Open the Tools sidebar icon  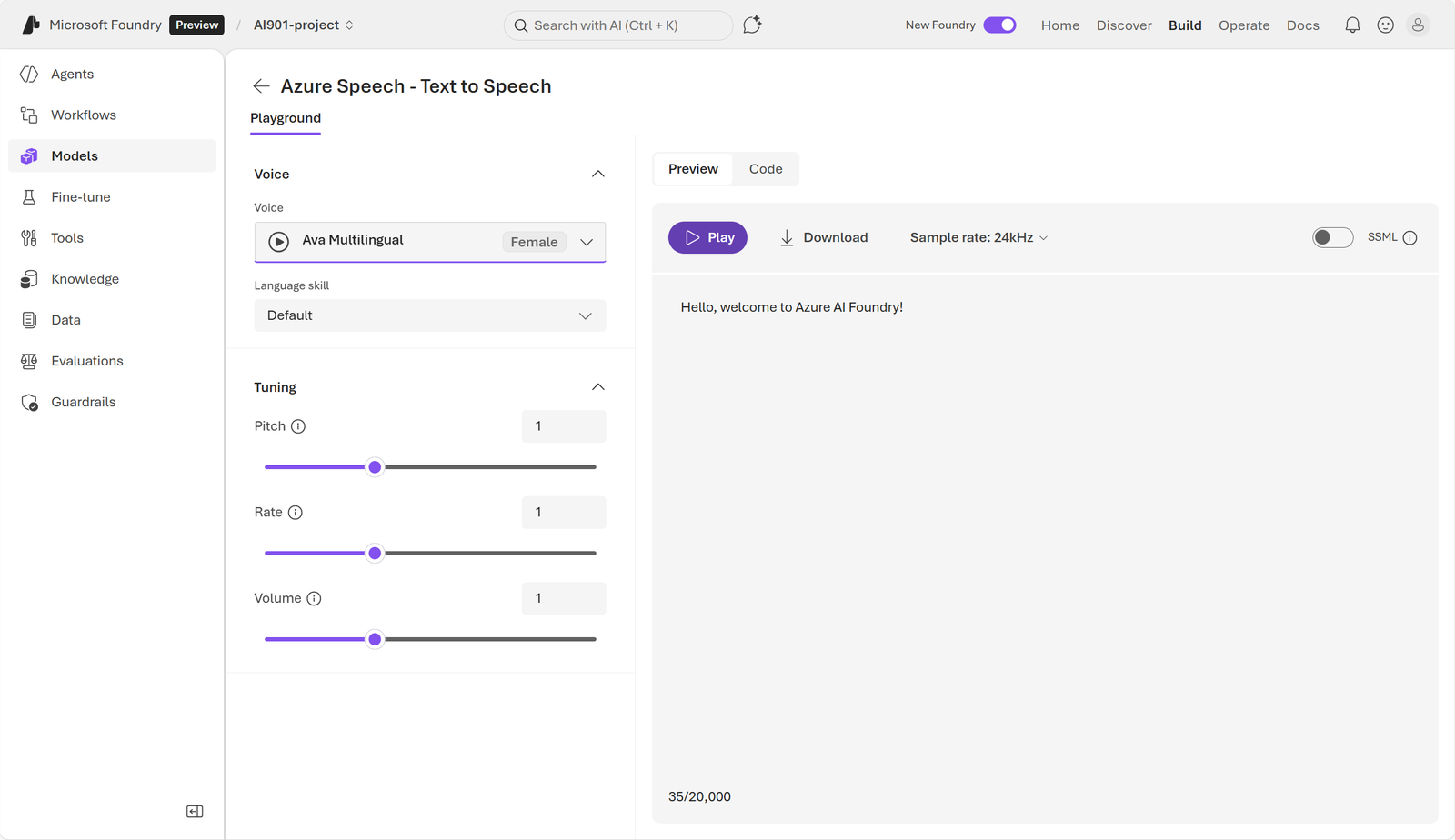coord(29,237)
